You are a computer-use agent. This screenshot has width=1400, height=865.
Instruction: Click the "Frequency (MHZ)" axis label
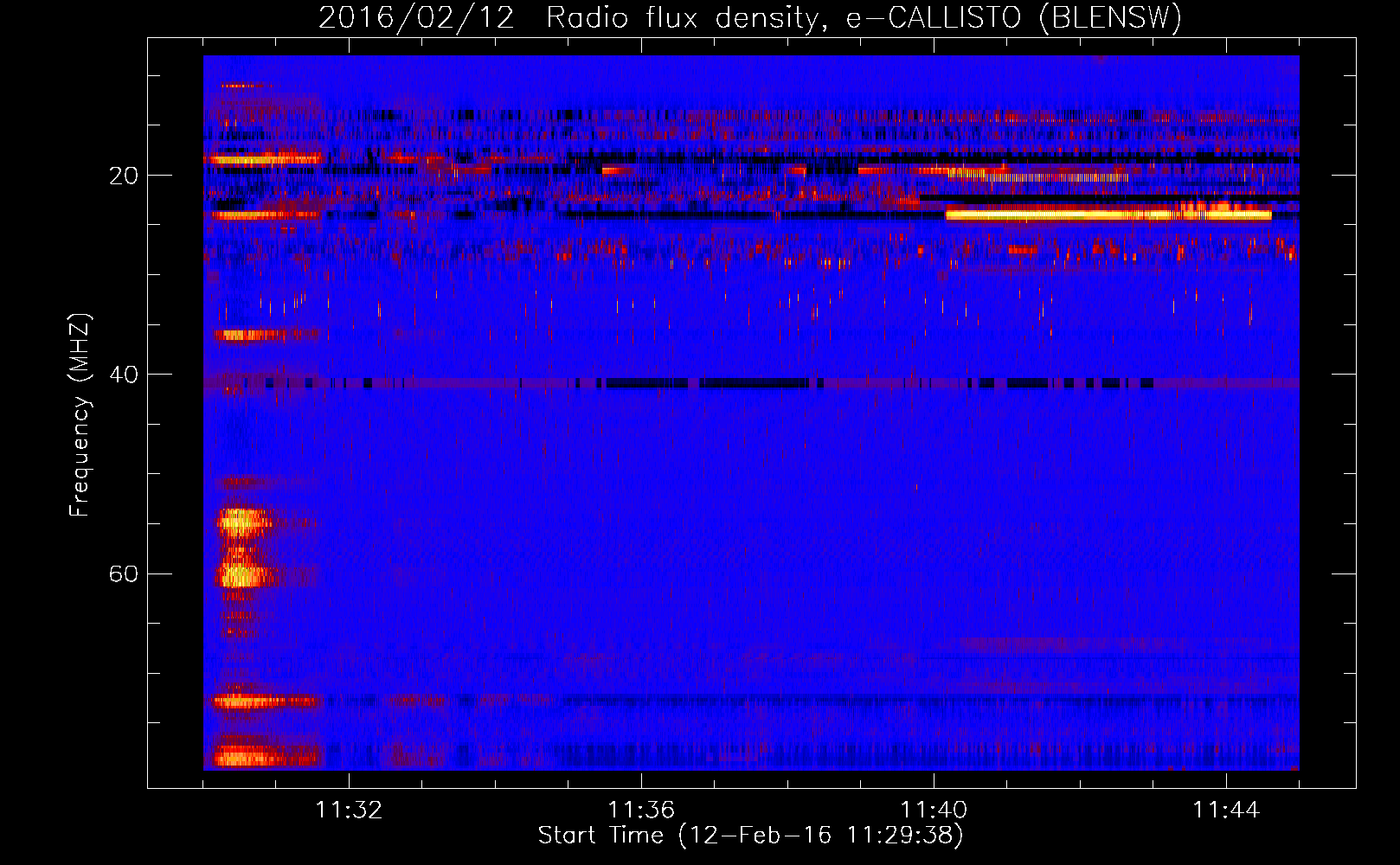pos(80,415)
